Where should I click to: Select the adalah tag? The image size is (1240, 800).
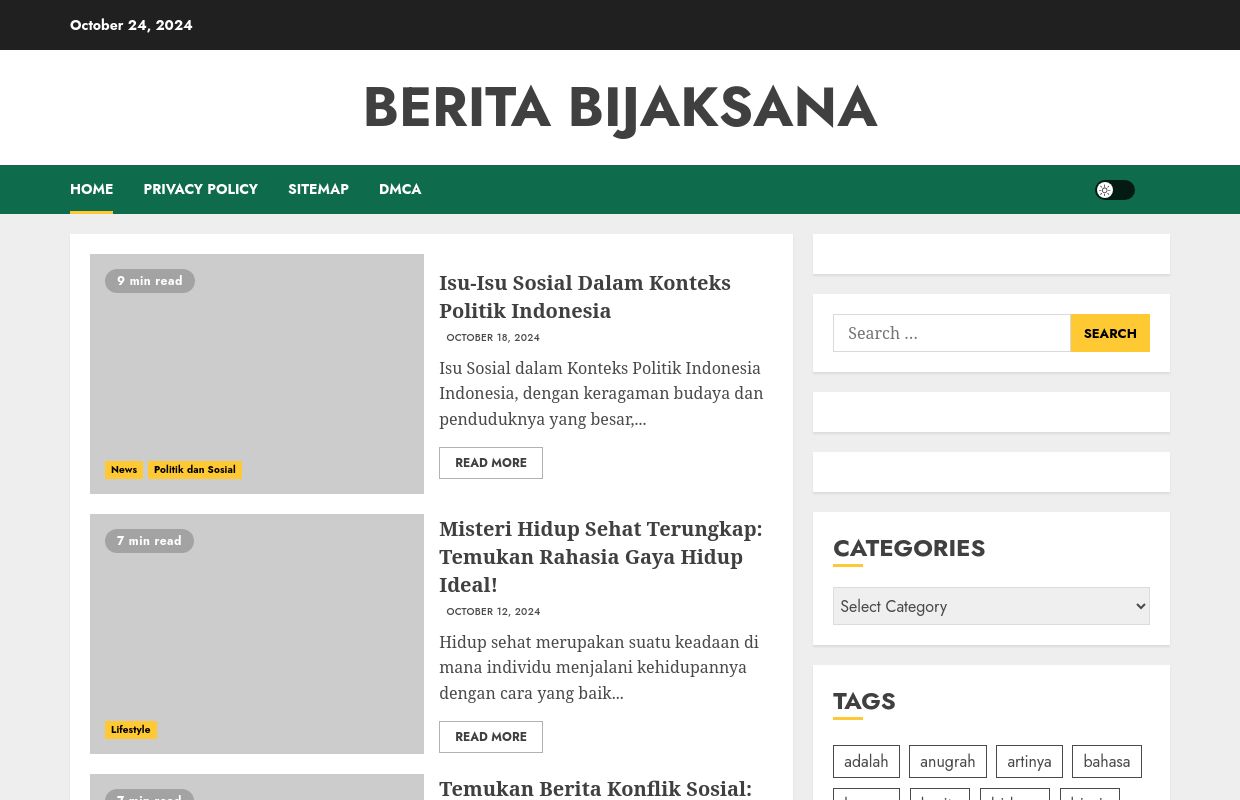pos(866,761)
